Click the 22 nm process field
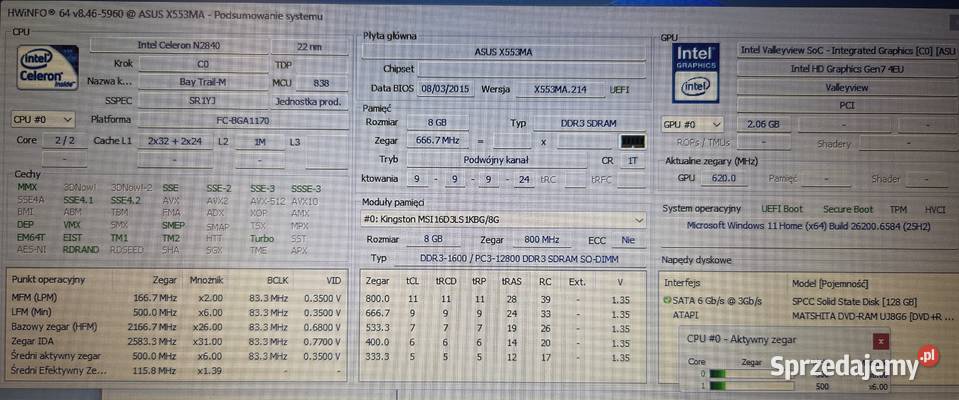The image size is (959, 400). tap(309, 46)
